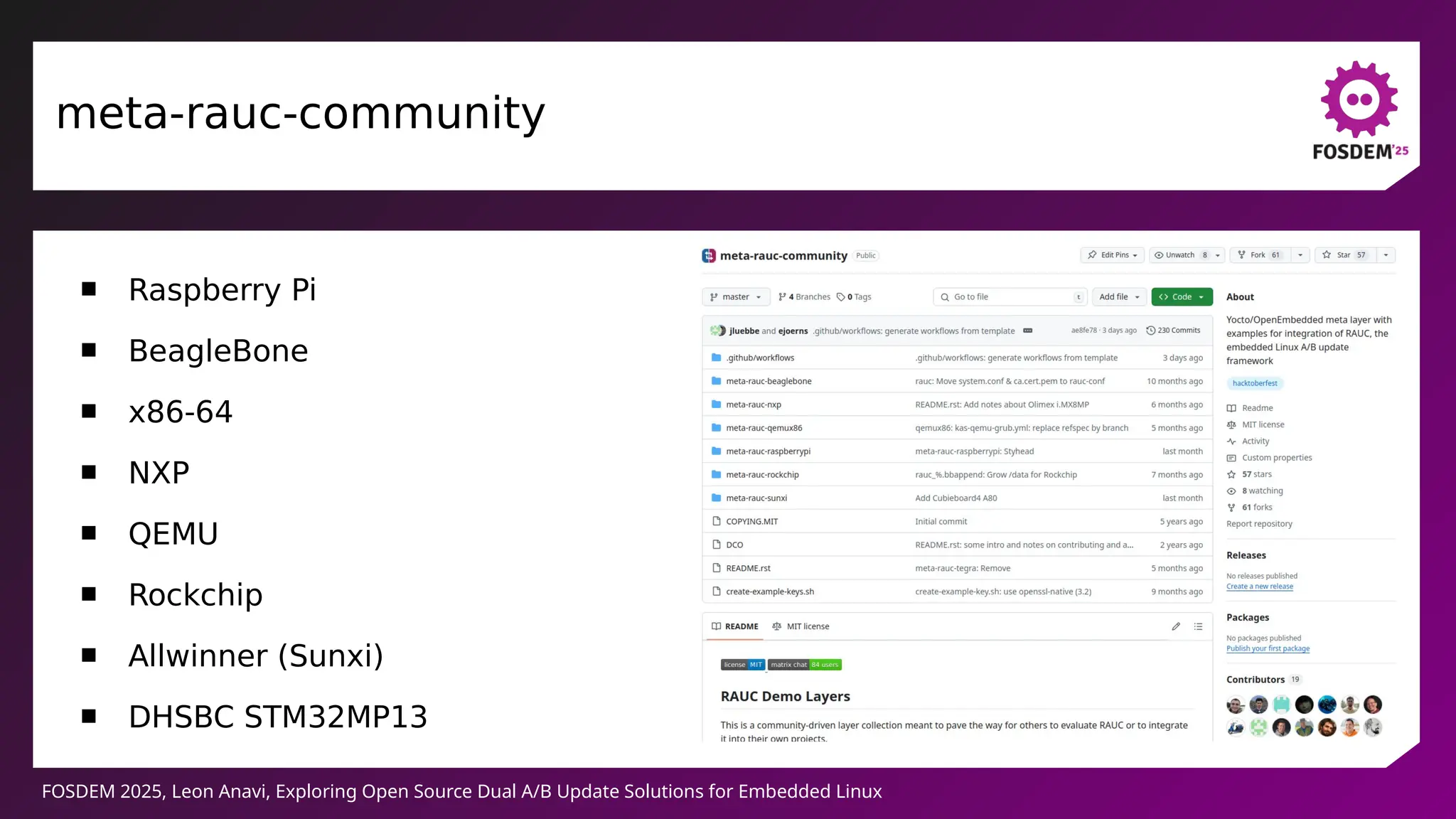
Task: Click the Report repository link
Action: coord(1259,524)
